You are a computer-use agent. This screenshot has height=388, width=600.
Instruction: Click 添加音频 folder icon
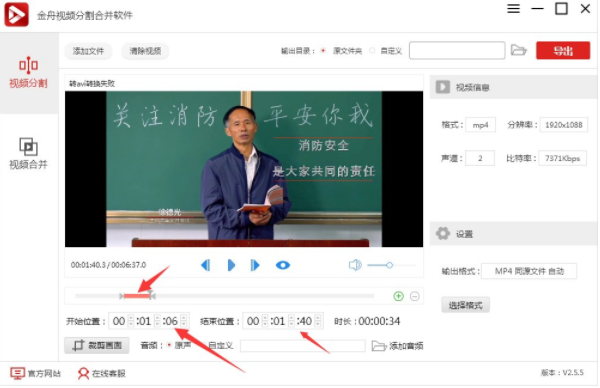379,346
